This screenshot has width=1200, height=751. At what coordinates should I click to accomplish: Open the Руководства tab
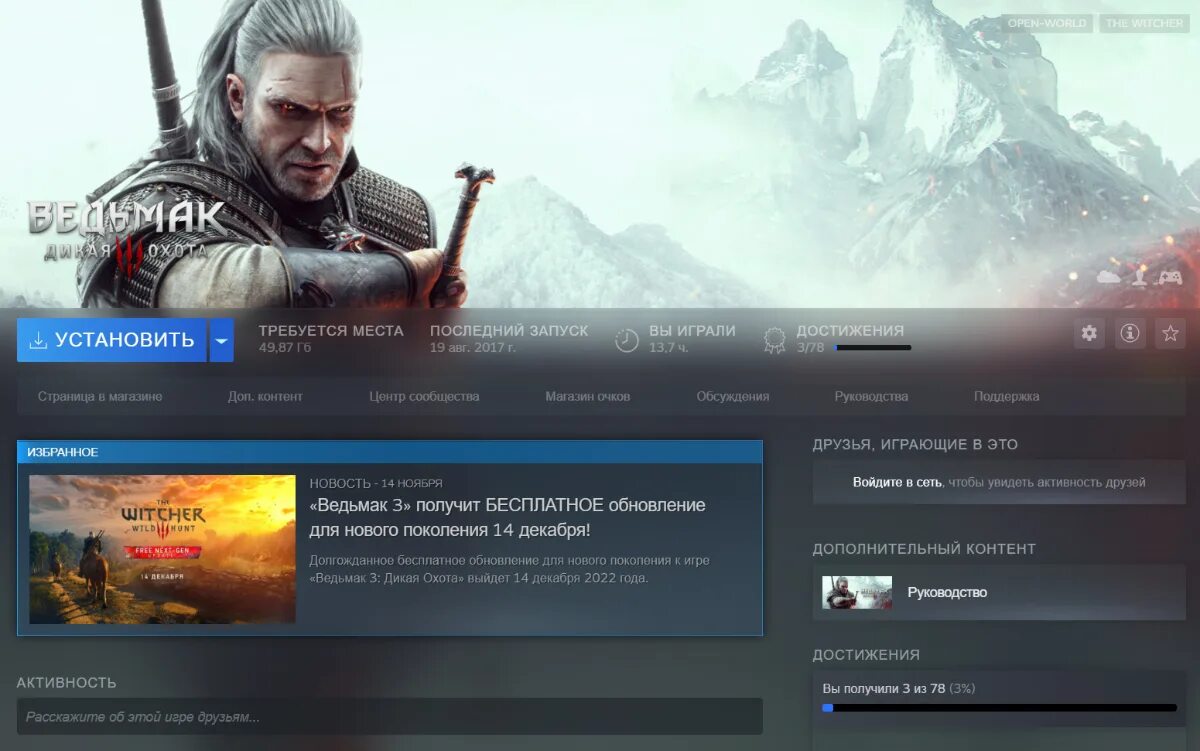871,396
